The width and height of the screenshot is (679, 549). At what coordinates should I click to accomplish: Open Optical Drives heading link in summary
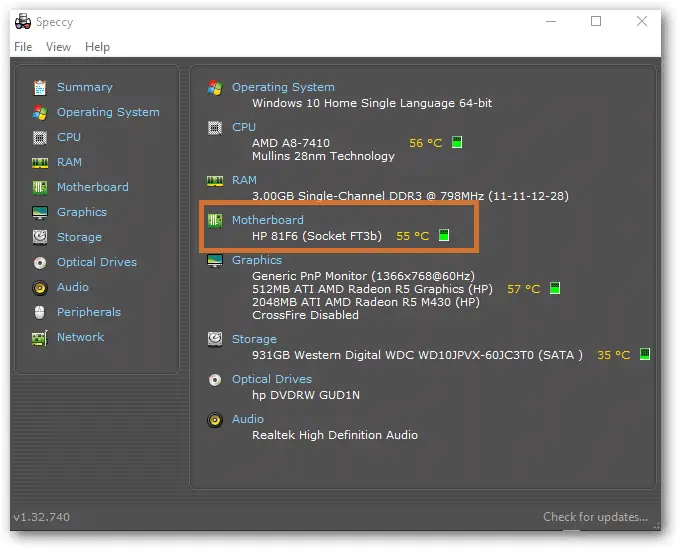[x=272, y=379]
